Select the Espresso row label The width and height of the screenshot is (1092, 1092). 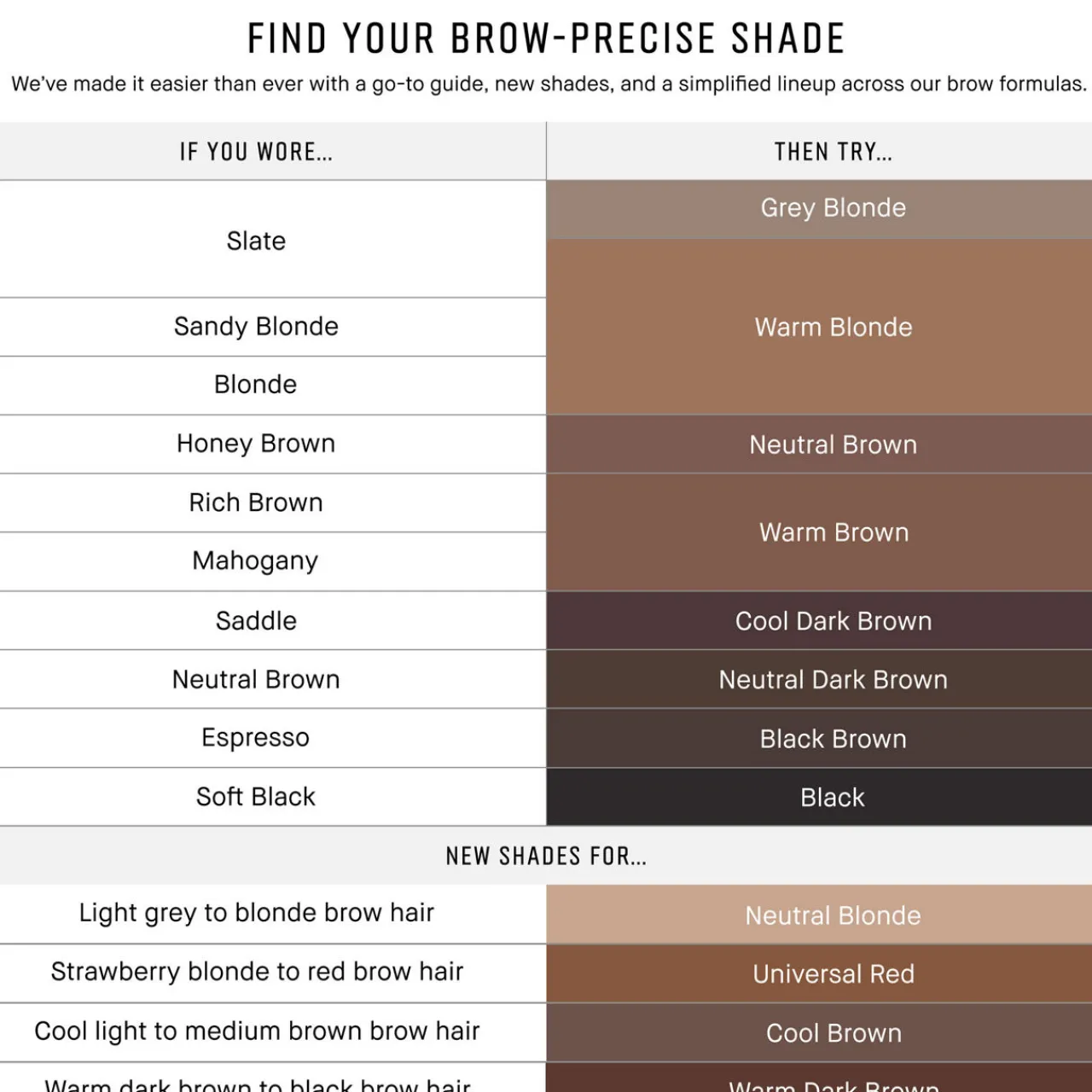point(256,738)
